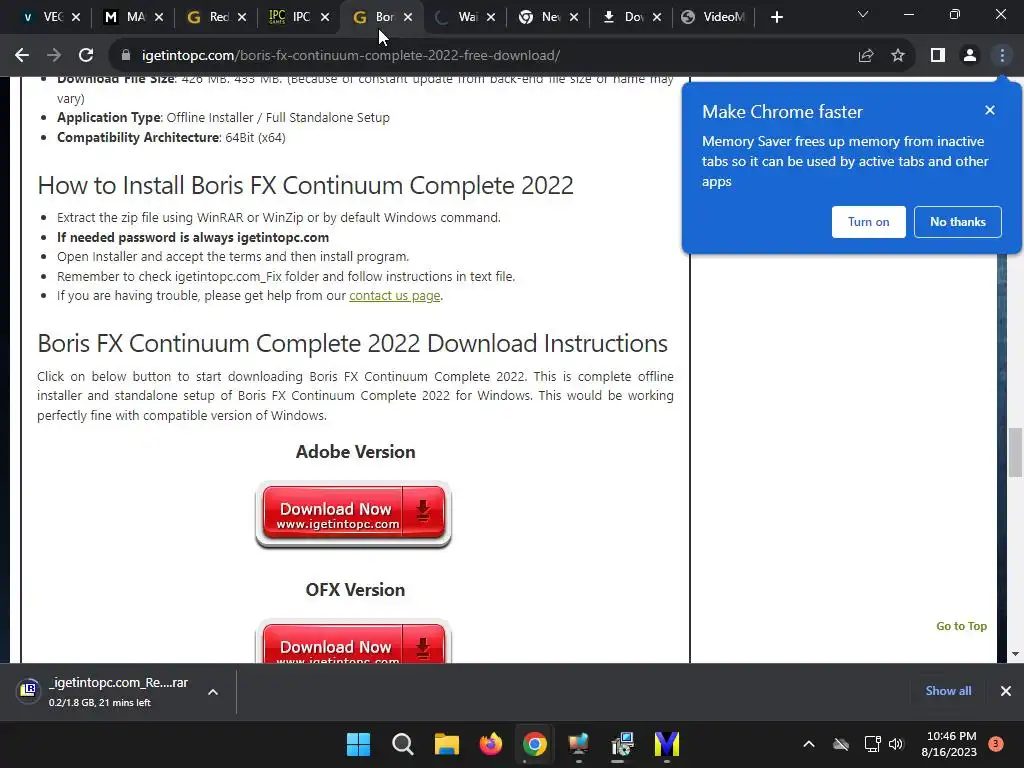Click the browser forward arrow
1024x768 pixels.
tap(54, 56)
